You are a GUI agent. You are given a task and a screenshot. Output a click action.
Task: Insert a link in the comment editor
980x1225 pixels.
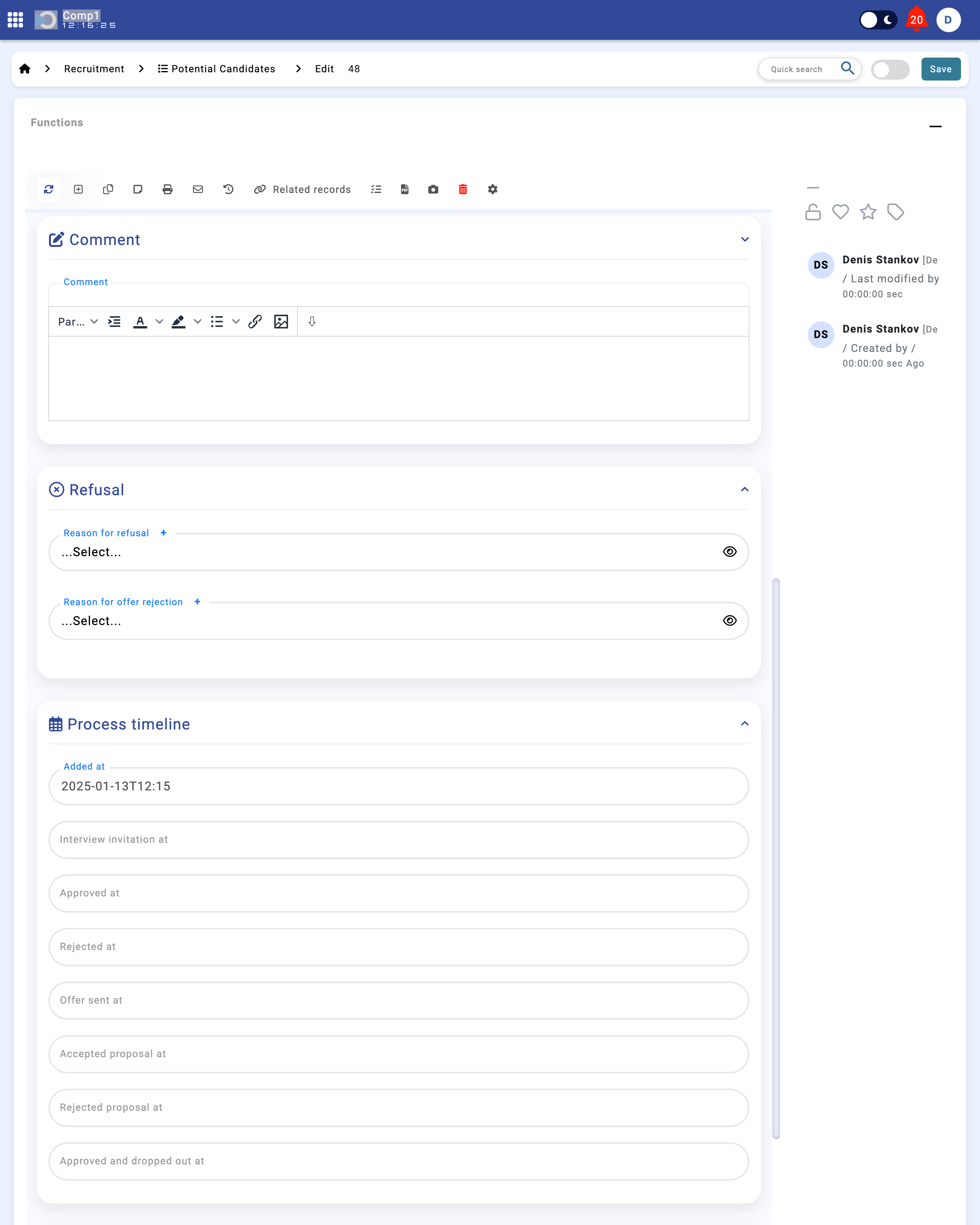point(255,322)
